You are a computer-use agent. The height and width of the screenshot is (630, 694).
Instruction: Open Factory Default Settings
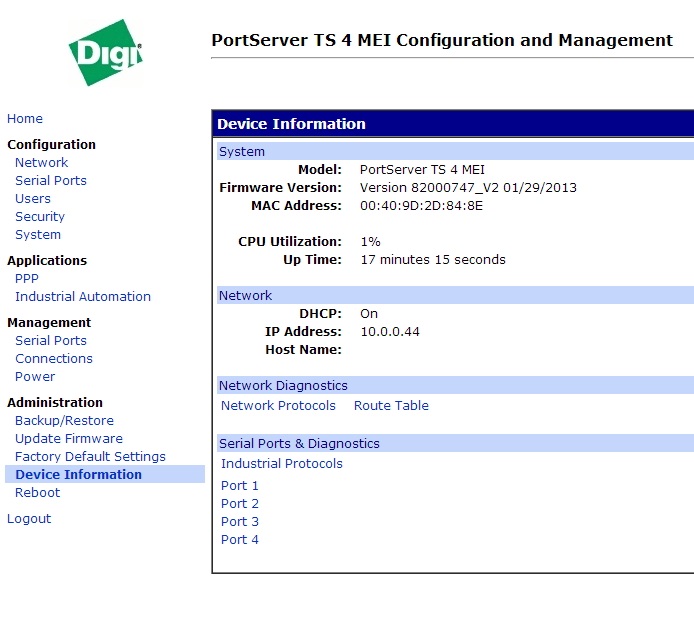[90, 456]
